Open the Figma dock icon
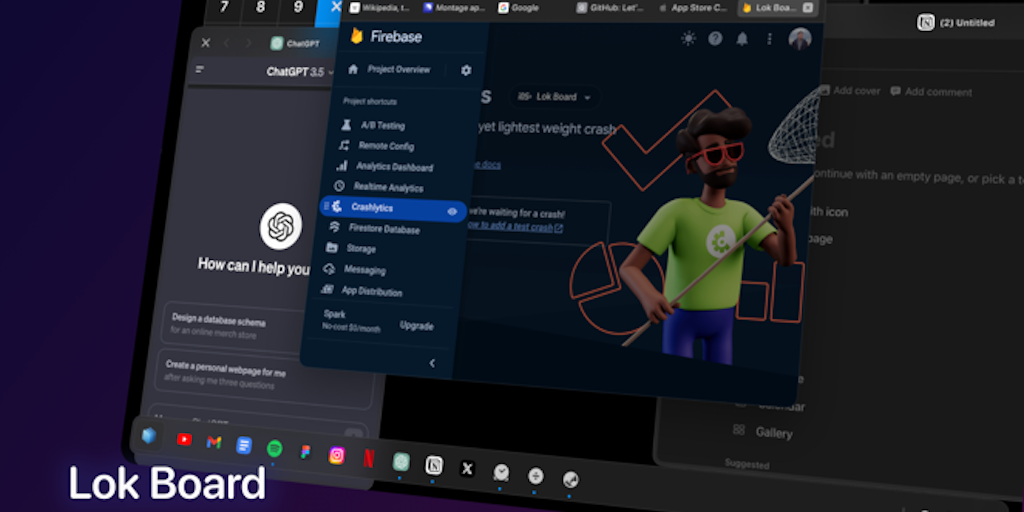The width and height of the screenshot is (1024, 512). [x=305, y=452]
